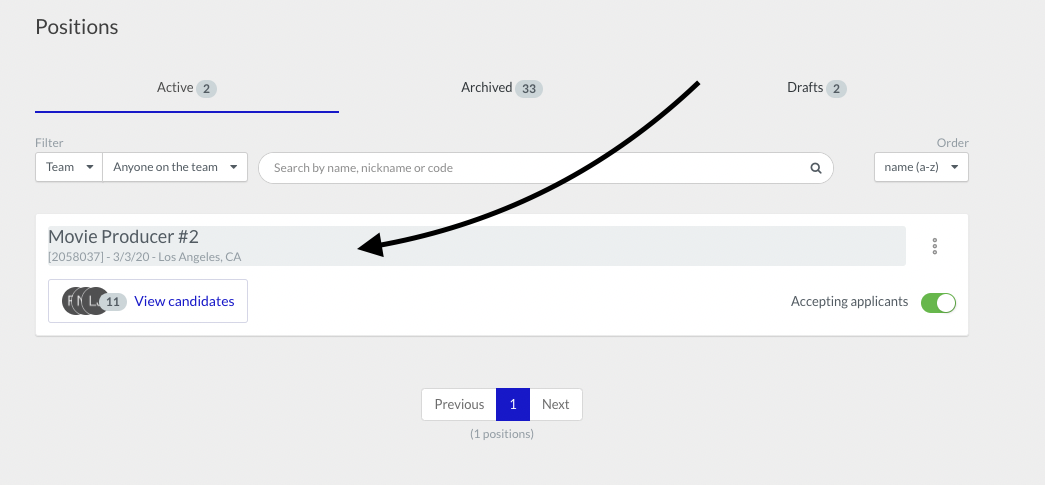Open the Team filter dropdown
This screenshot has width=1045, height=485.
coord(69,167)
